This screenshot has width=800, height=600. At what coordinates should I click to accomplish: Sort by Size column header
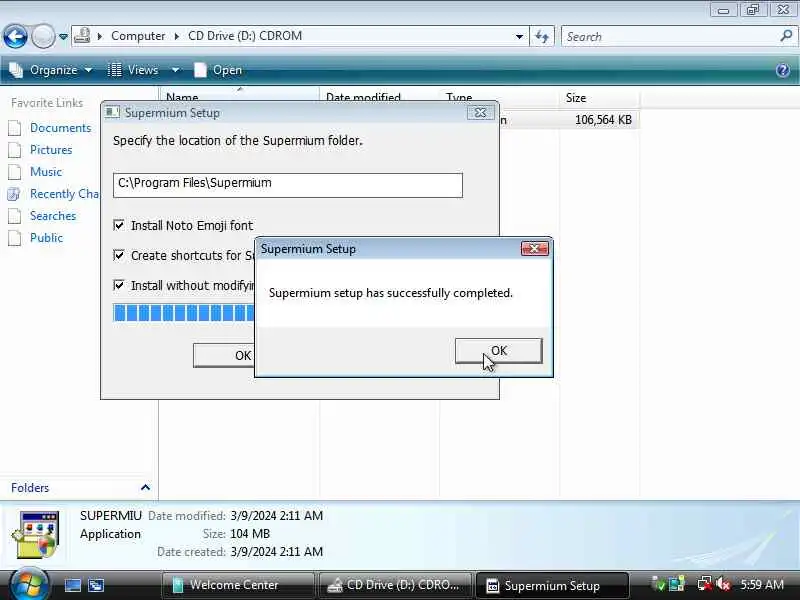point(599,97)
